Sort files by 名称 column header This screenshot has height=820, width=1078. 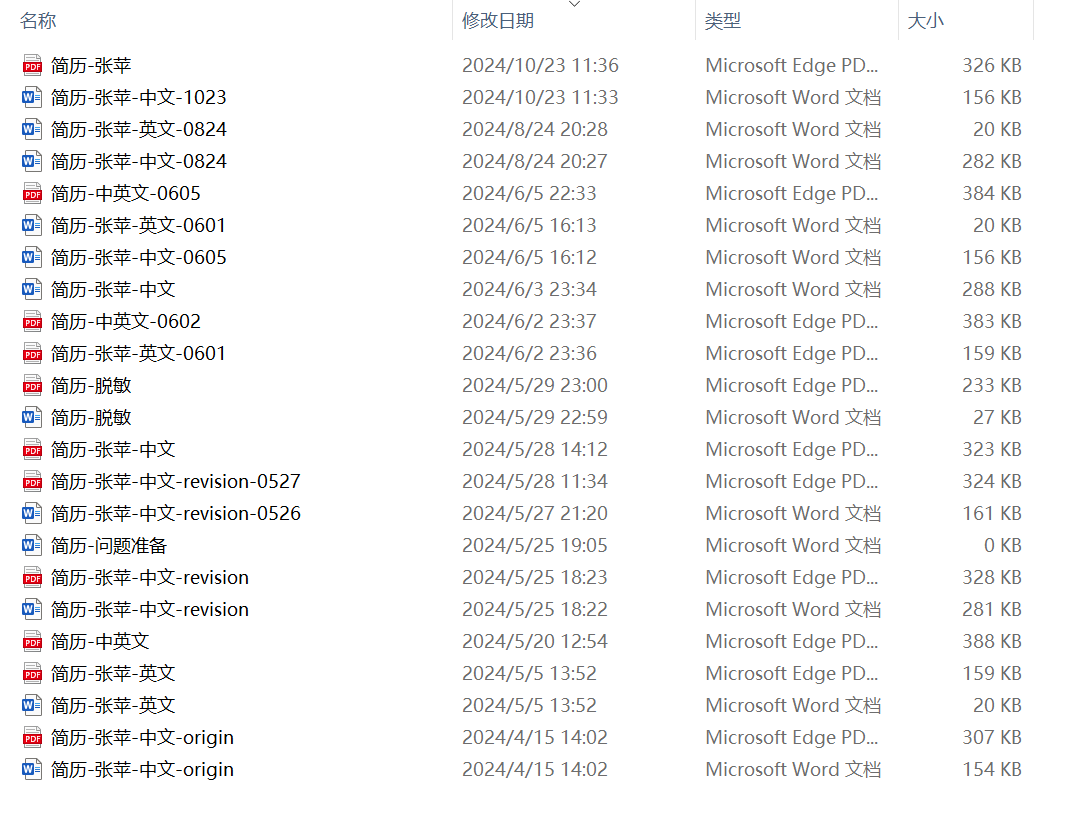click(x=38, y=21)
